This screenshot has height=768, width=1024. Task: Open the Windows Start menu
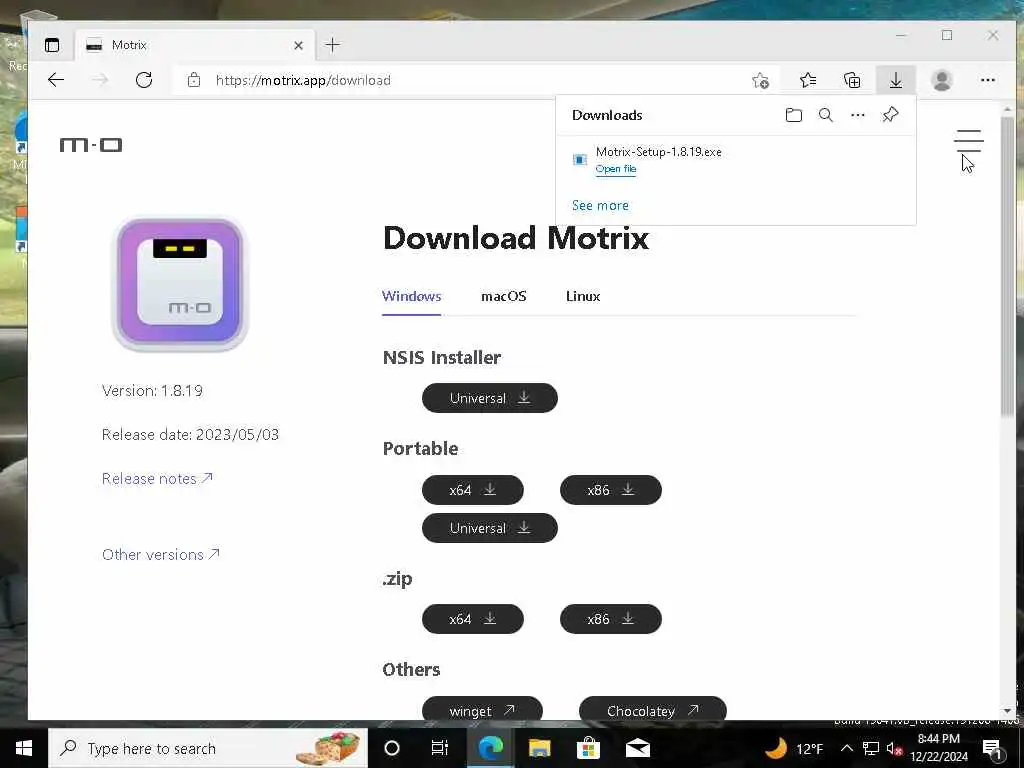point(24,748)
